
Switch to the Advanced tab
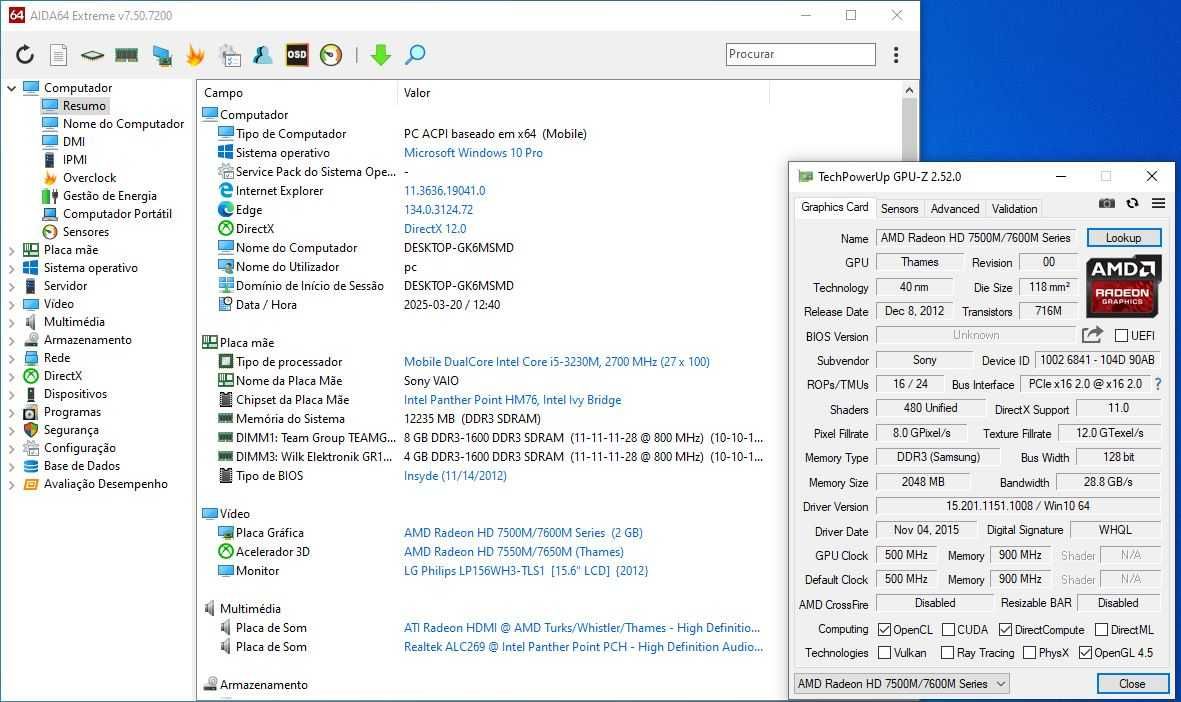tap(954, 209)
